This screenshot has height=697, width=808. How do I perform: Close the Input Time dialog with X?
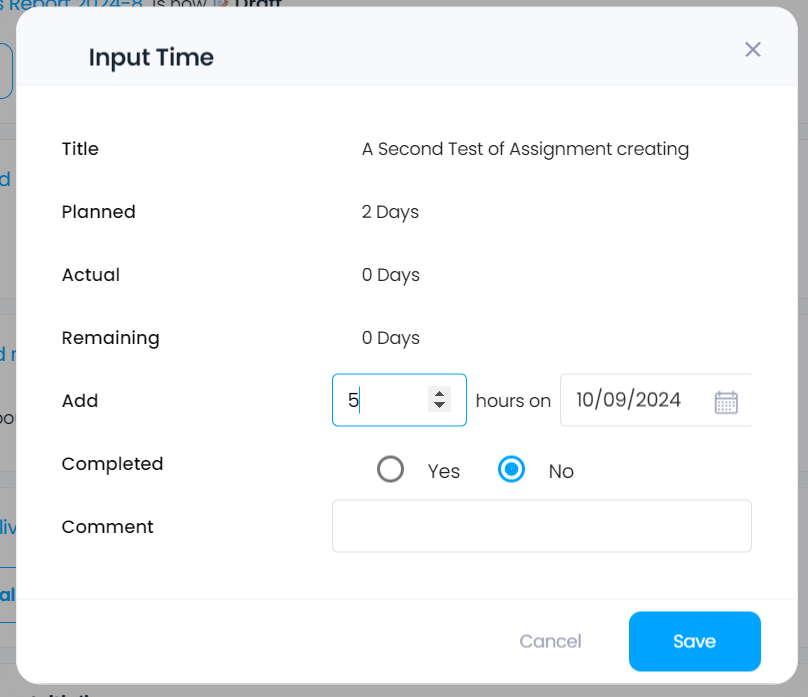(752, 49)
